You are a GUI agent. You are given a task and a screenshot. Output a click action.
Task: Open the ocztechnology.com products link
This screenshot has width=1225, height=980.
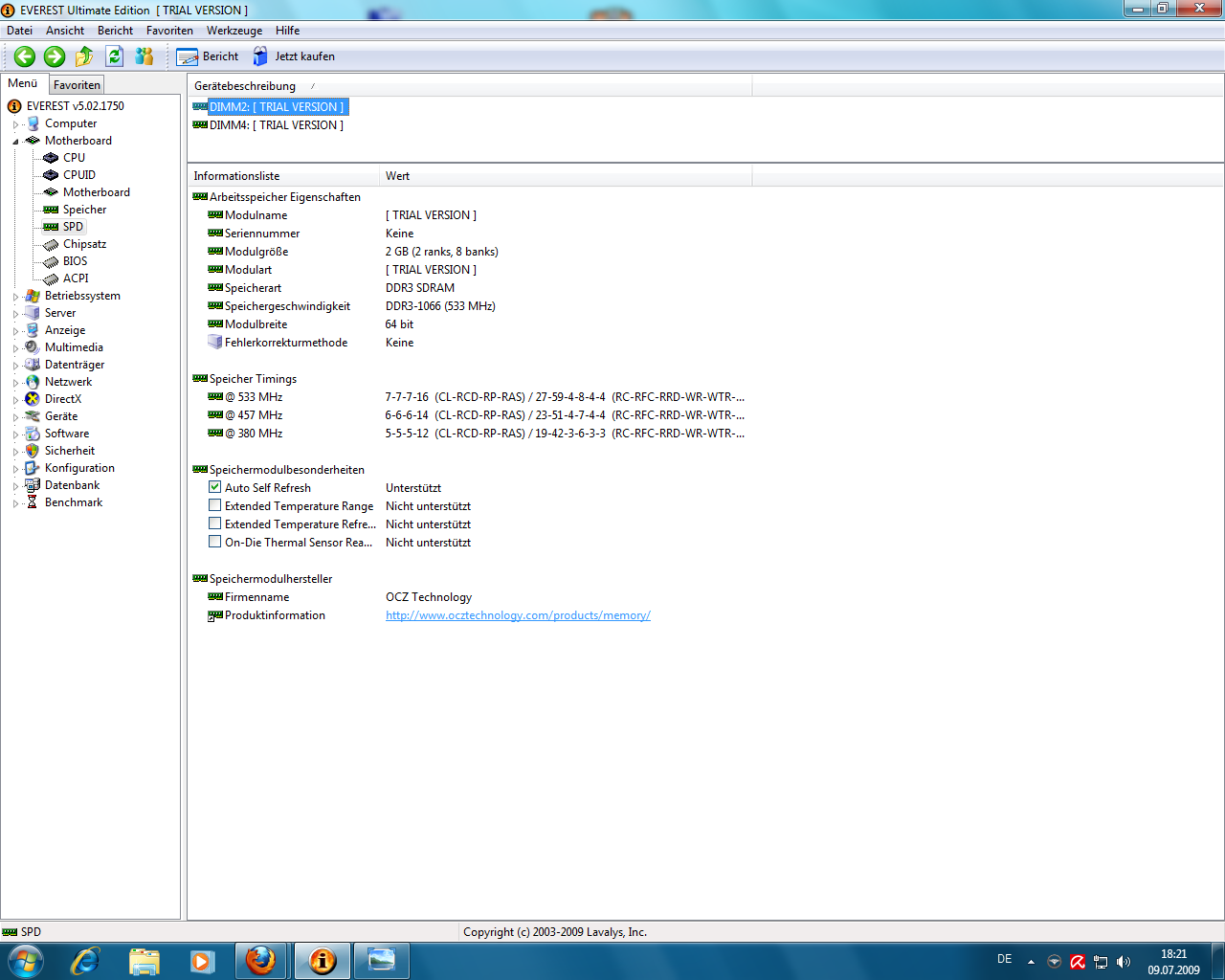pyautogui.click(x=518, y=615)
